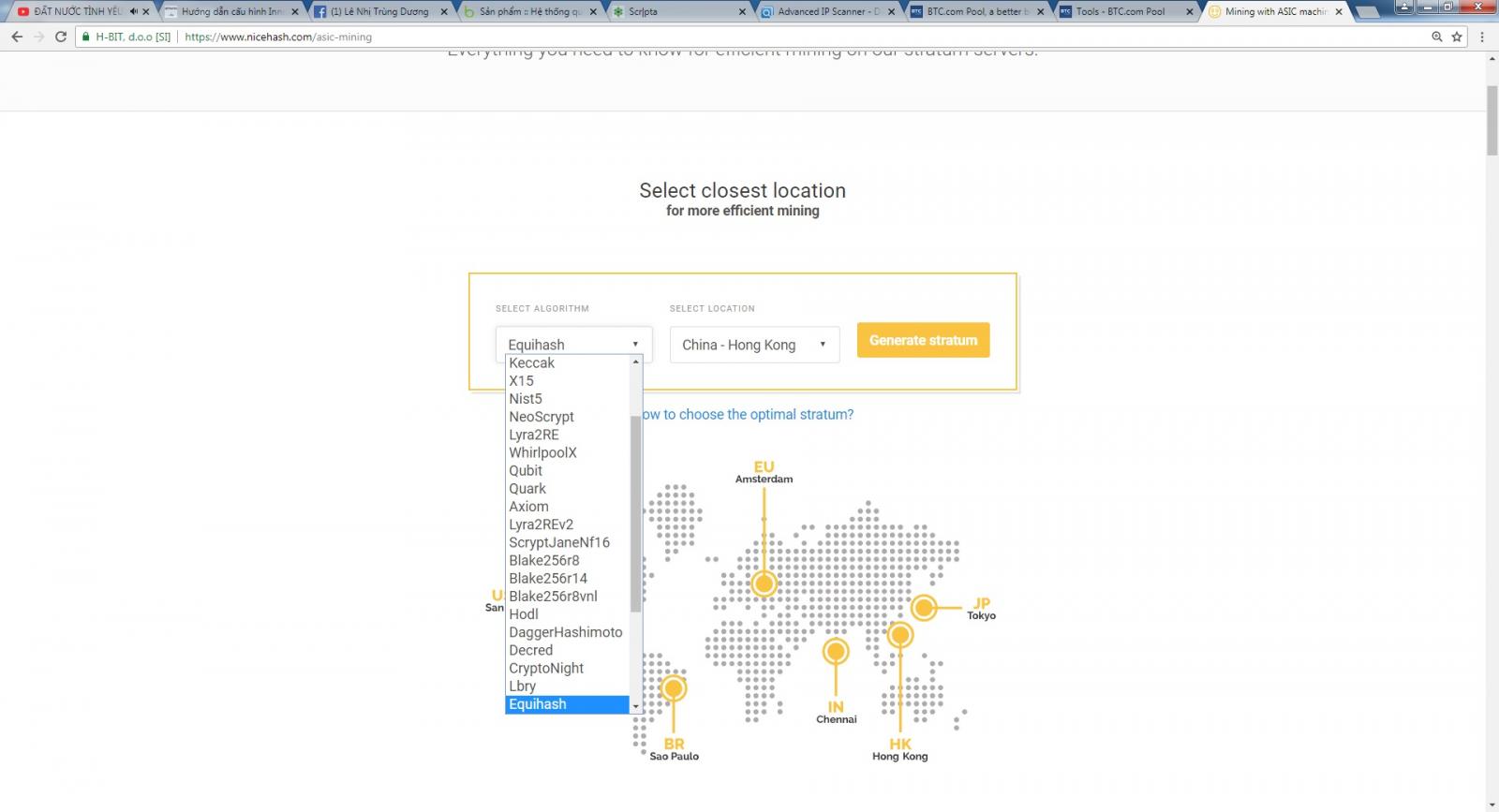The image size is (1499, 812).
Task: Open a new browser tab
Action: click(x=1368, y=11)
